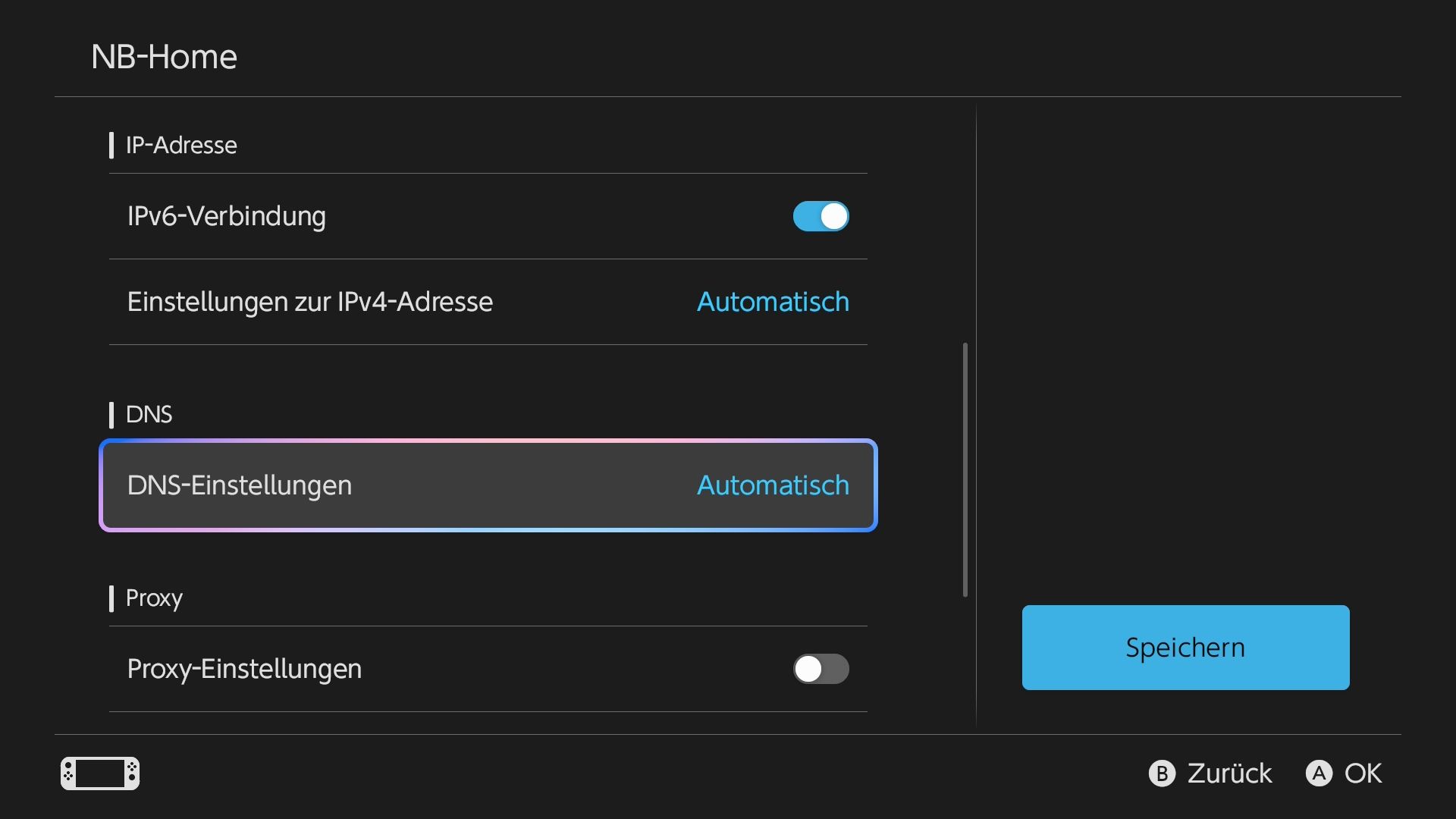
Task: Click the NB-Home network title
Action: pos(164,57)
